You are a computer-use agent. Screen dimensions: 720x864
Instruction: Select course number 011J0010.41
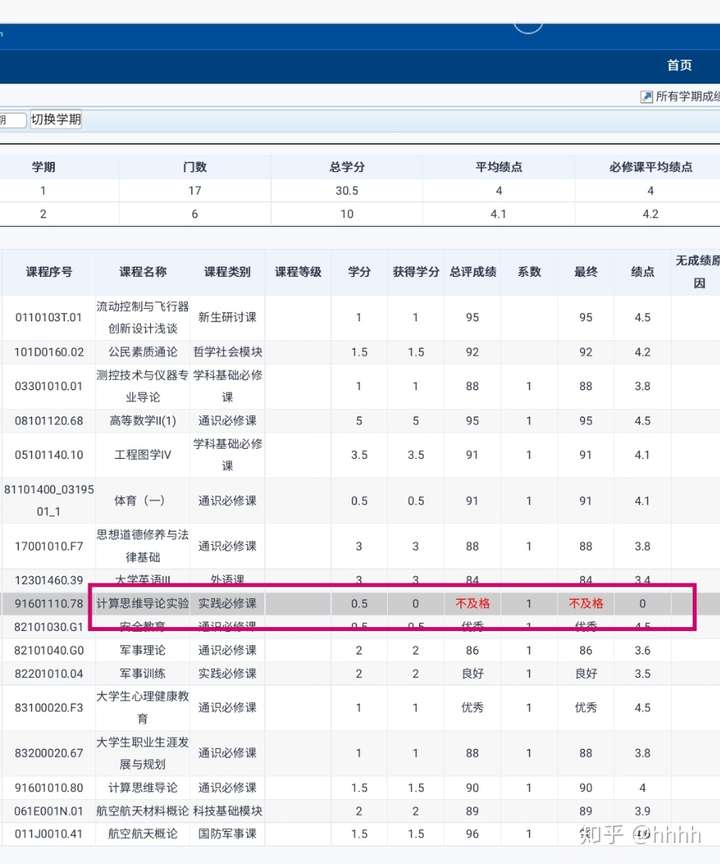pyautogui.click(x=48, y=834)
